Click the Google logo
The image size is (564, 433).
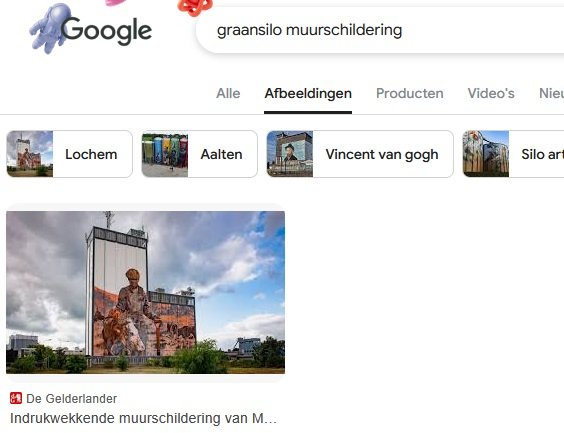106,31
